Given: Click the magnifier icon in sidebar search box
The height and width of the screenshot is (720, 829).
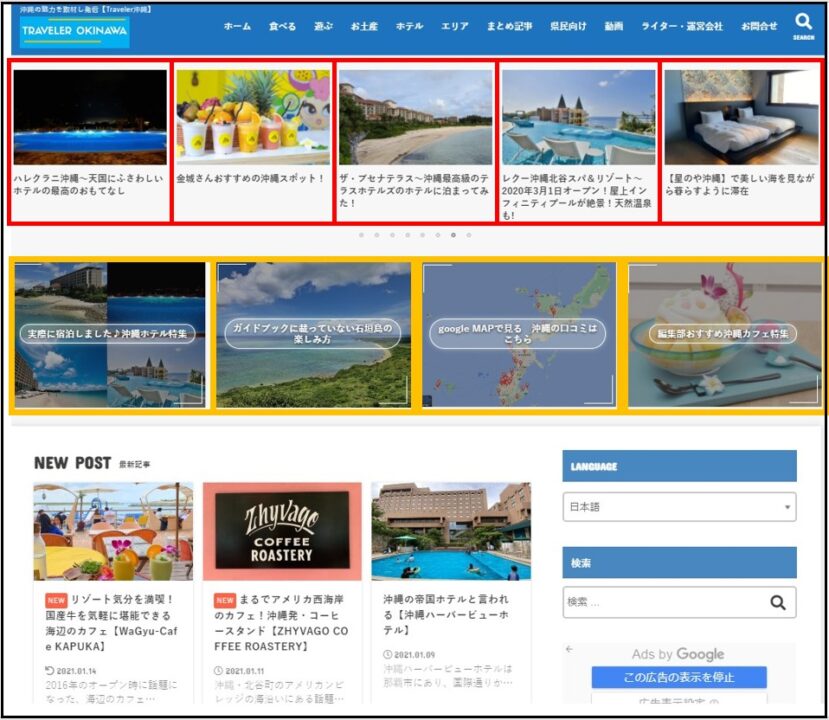Looking at the screenshot, I should (777, 602).
